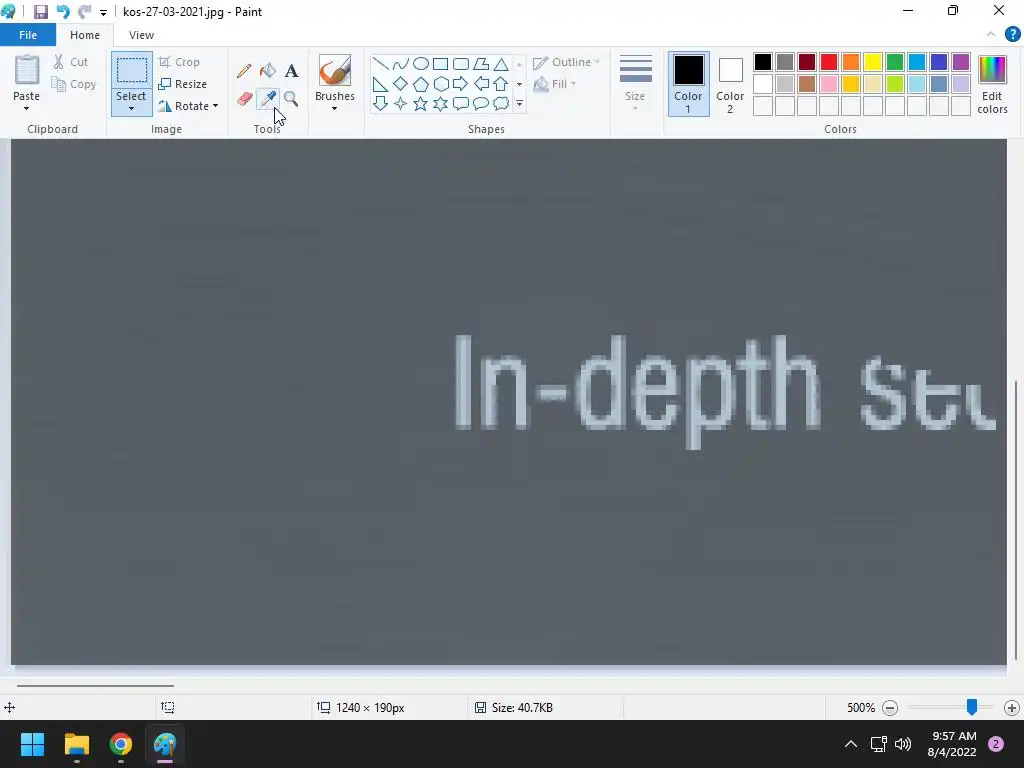This screenshot has width=1024, height=768.
Task: Activate Color 1 selector
Action: coord(688,84)
